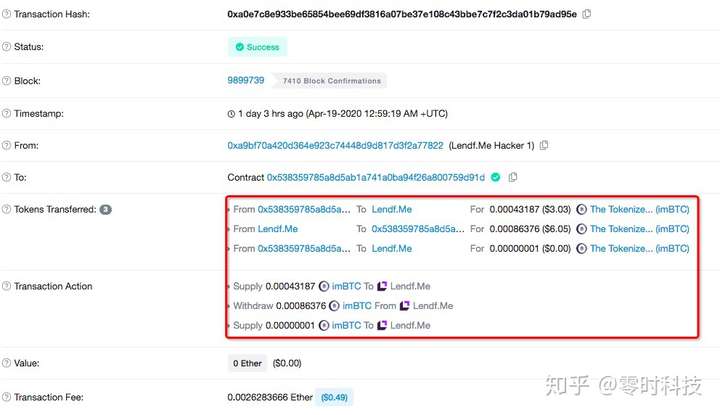The width and height of the screenshot is (720, 415).
Task: Copy the contract address icon
Action: click(513, 177)
